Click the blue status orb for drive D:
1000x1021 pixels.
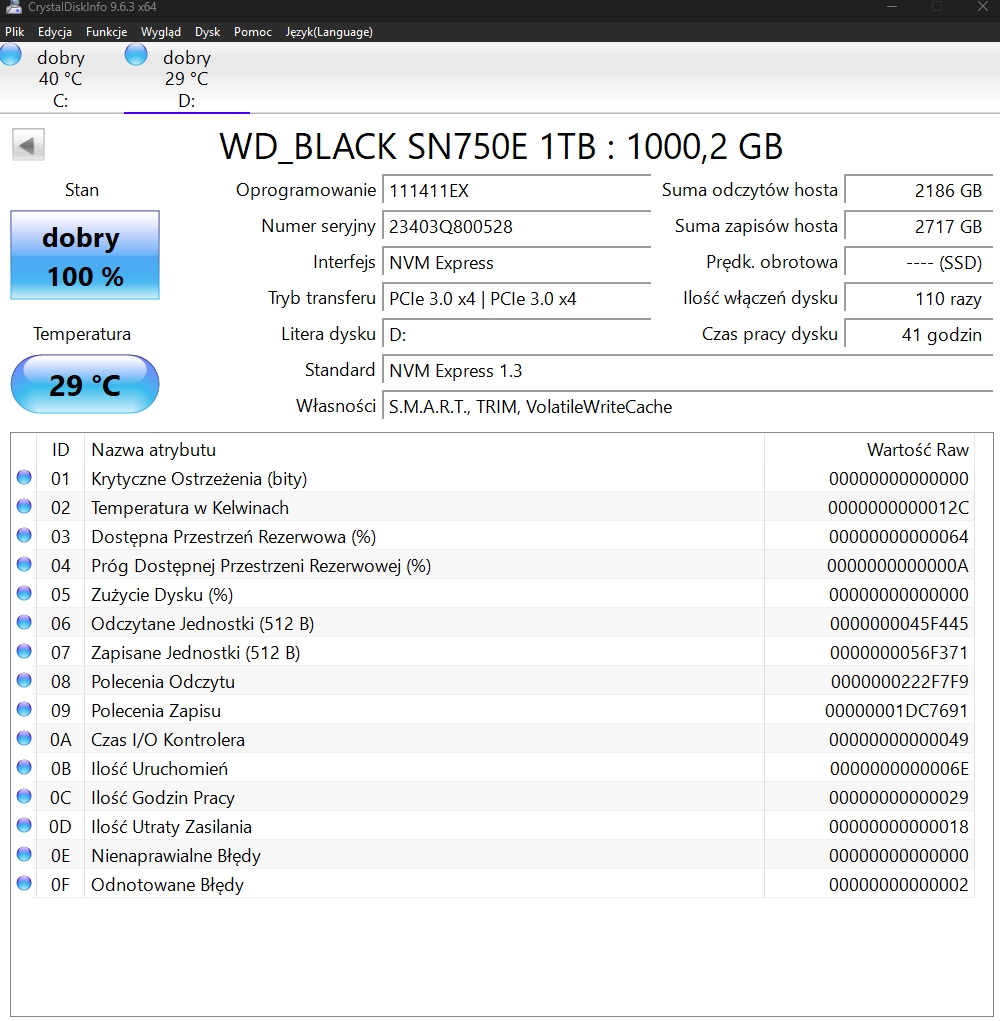[x=136, y=55]
